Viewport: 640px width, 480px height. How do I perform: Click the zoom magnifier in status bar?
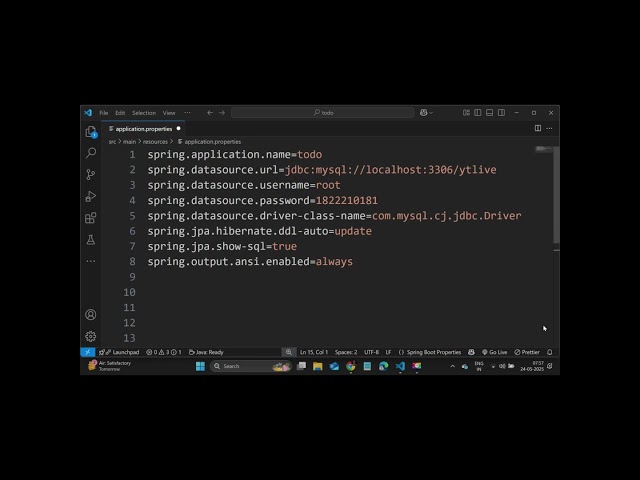pos(289,352)
